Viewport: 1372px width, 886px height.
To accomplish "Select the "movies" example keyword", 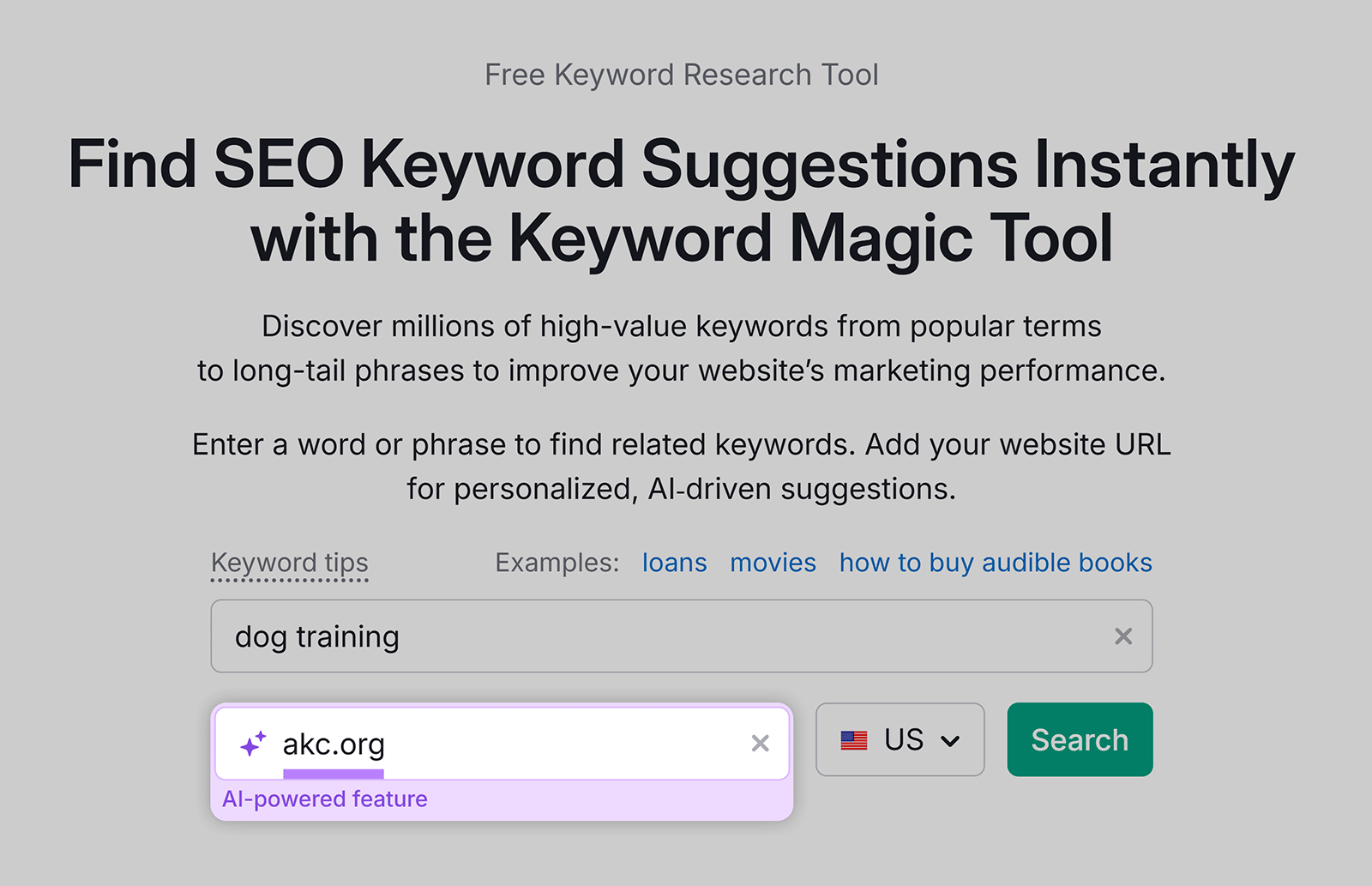I will coord(773,563).
